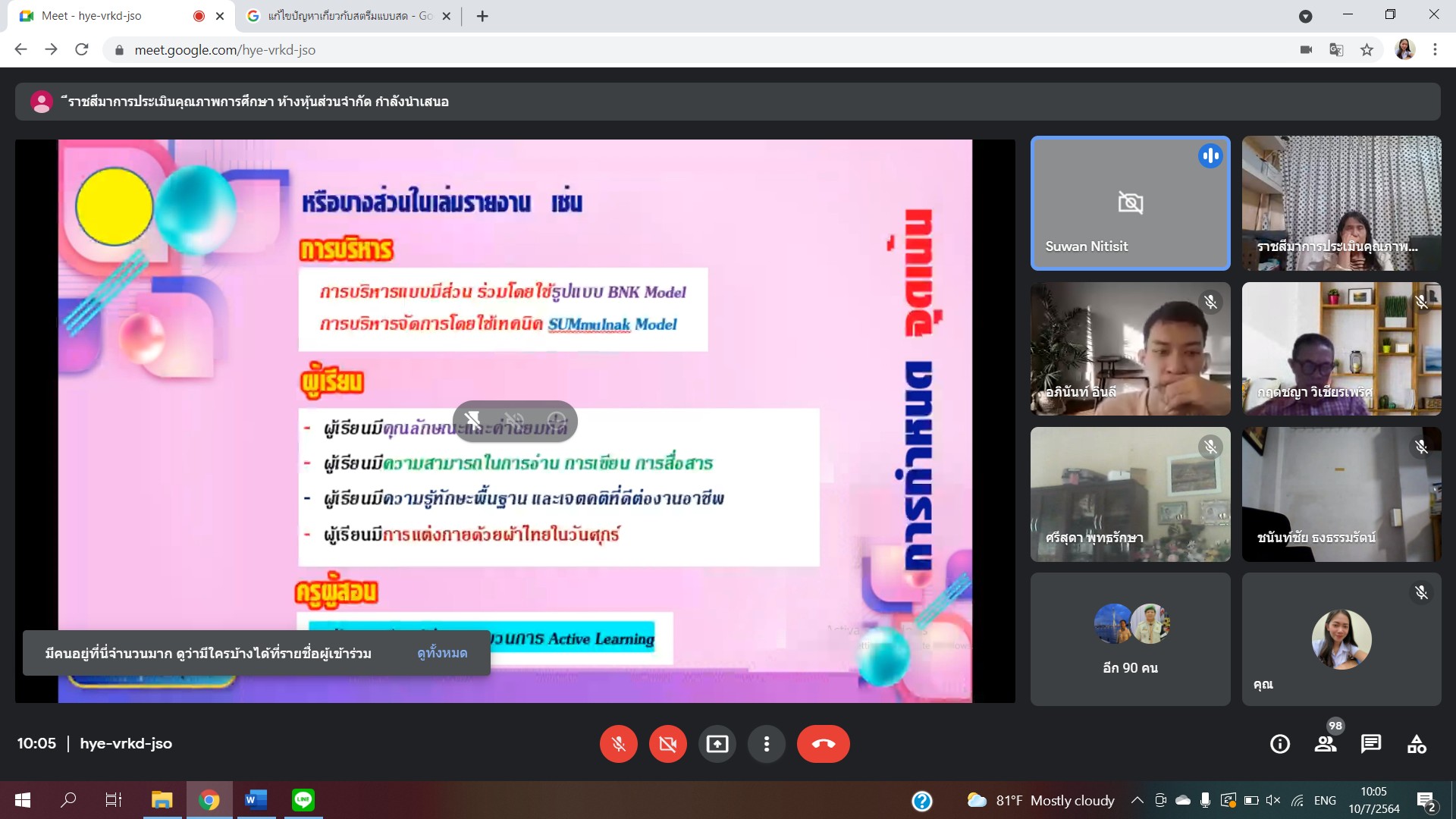Open Chrome's three-dot menu

[1435, 50]
